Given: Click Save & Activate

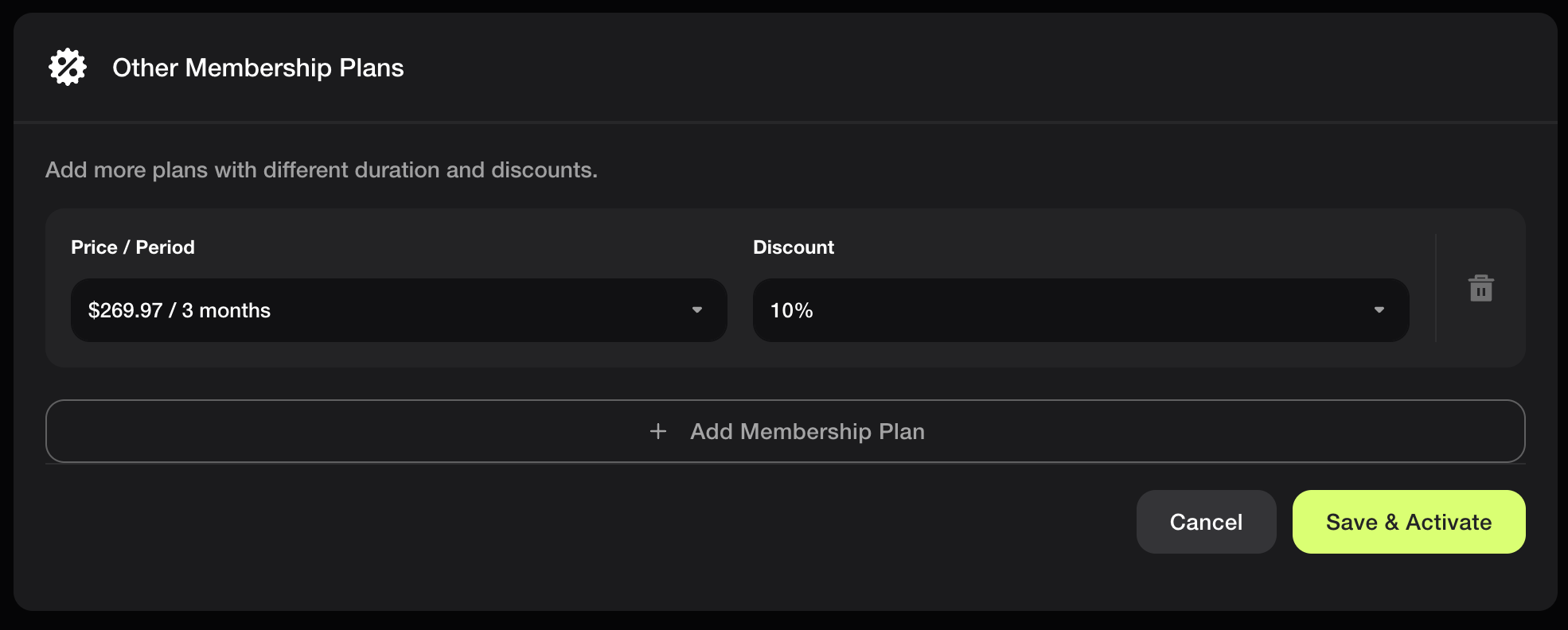Looking at the screenshot, I should (1408, 522).
